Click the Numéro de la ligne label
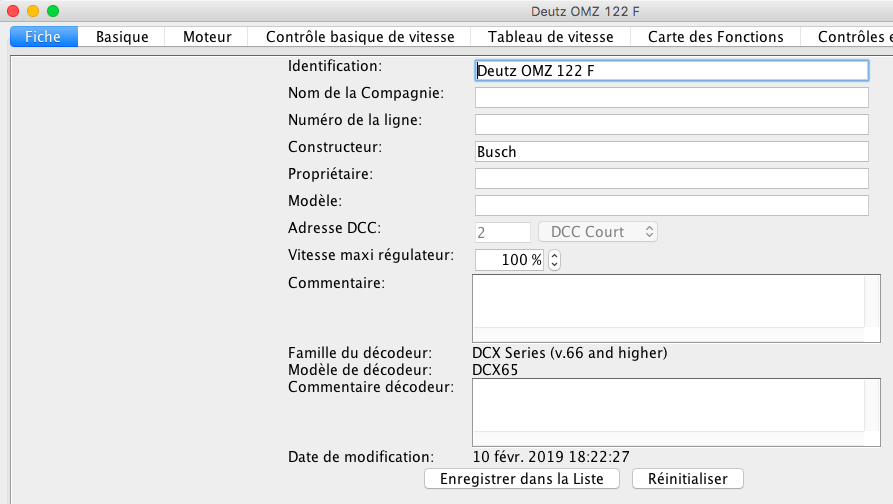 pyautogui.click(x=355, y=120)
